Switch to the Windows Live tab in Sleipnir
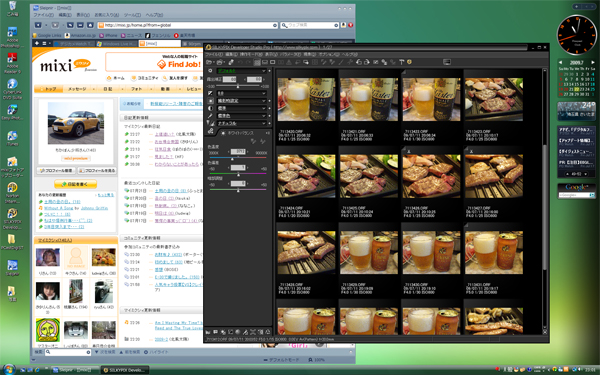The width and height of the screenshot is (600, 375). pyautogui.click(x=116, y=44)
